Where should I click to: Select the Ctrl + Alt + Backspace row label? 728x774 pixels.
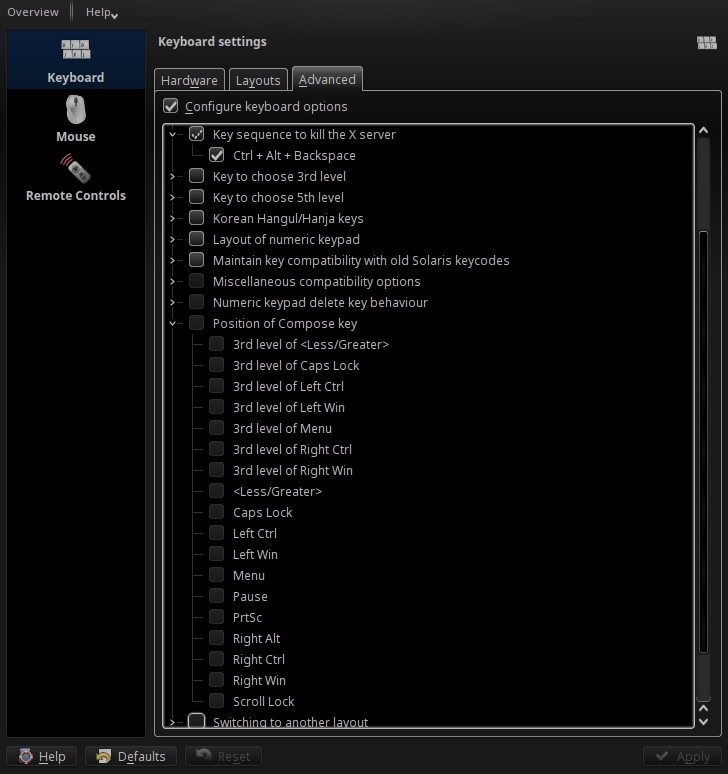pyautogui.click(x=294, y=155)
